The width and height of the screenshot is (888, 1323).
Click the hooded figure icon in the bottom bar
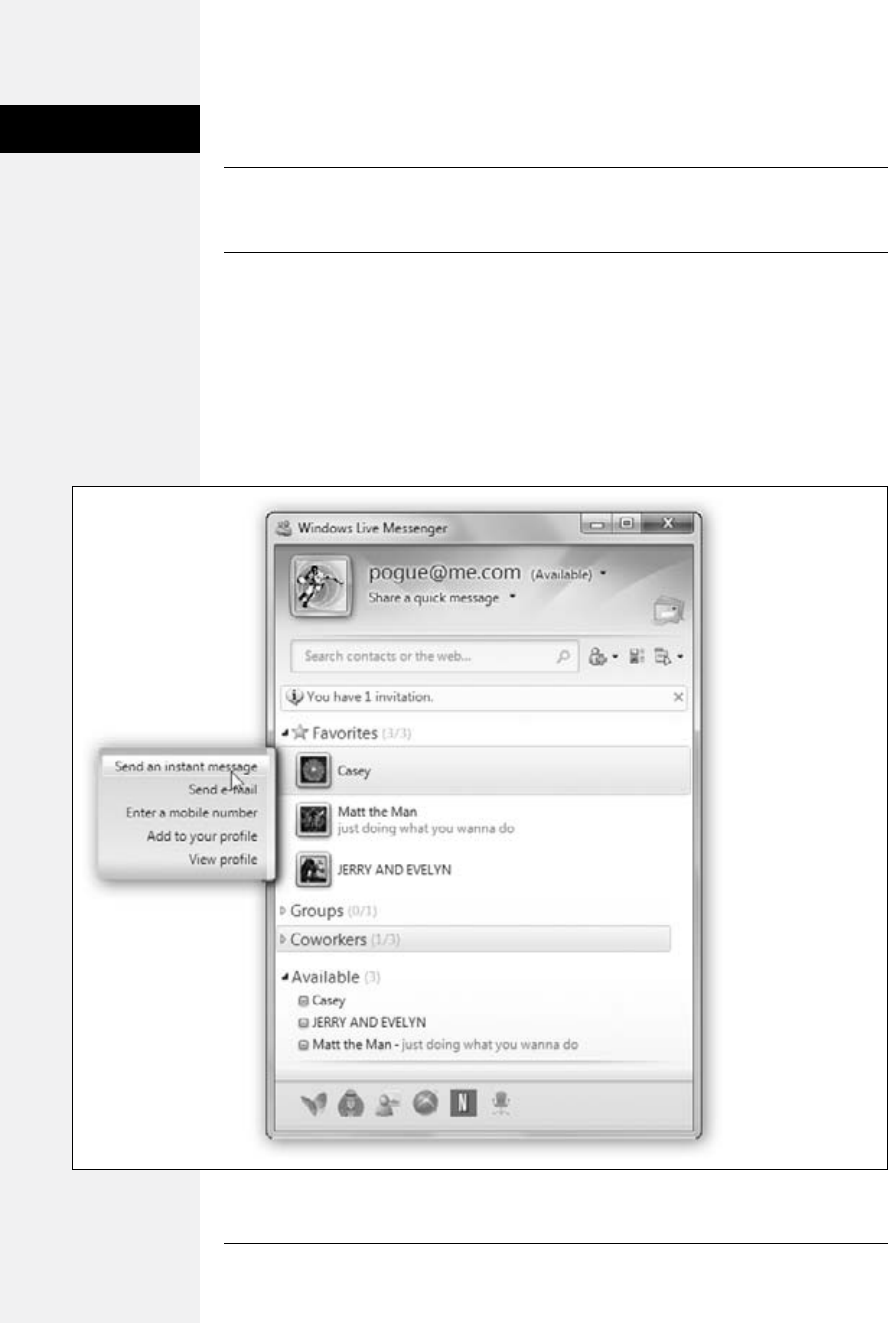coord(351,1104)
